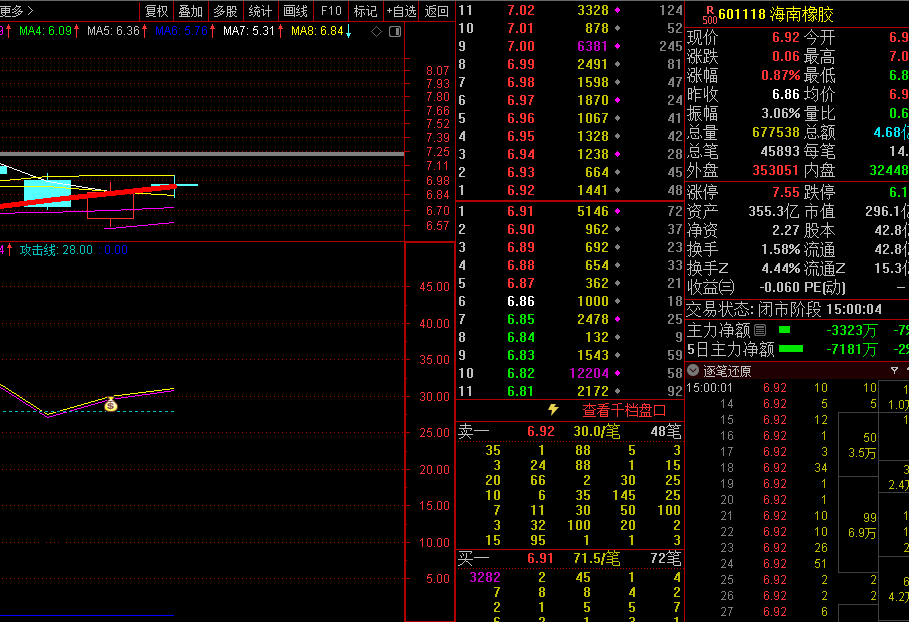Collapse the 逐笔还原 panel with circle arrow
The height and width of the screenshot is (622, 909).
pyautogui.click(x=693, y=370)
